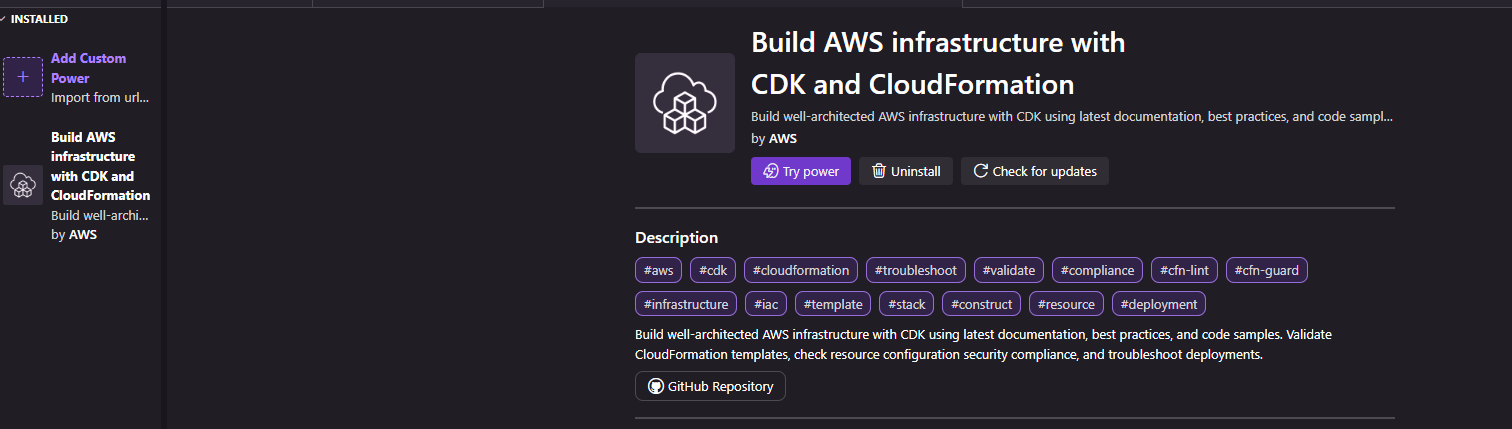The image size is (1512, 429).
Task: Choose the #validate tag
Action: [1009, 270]
